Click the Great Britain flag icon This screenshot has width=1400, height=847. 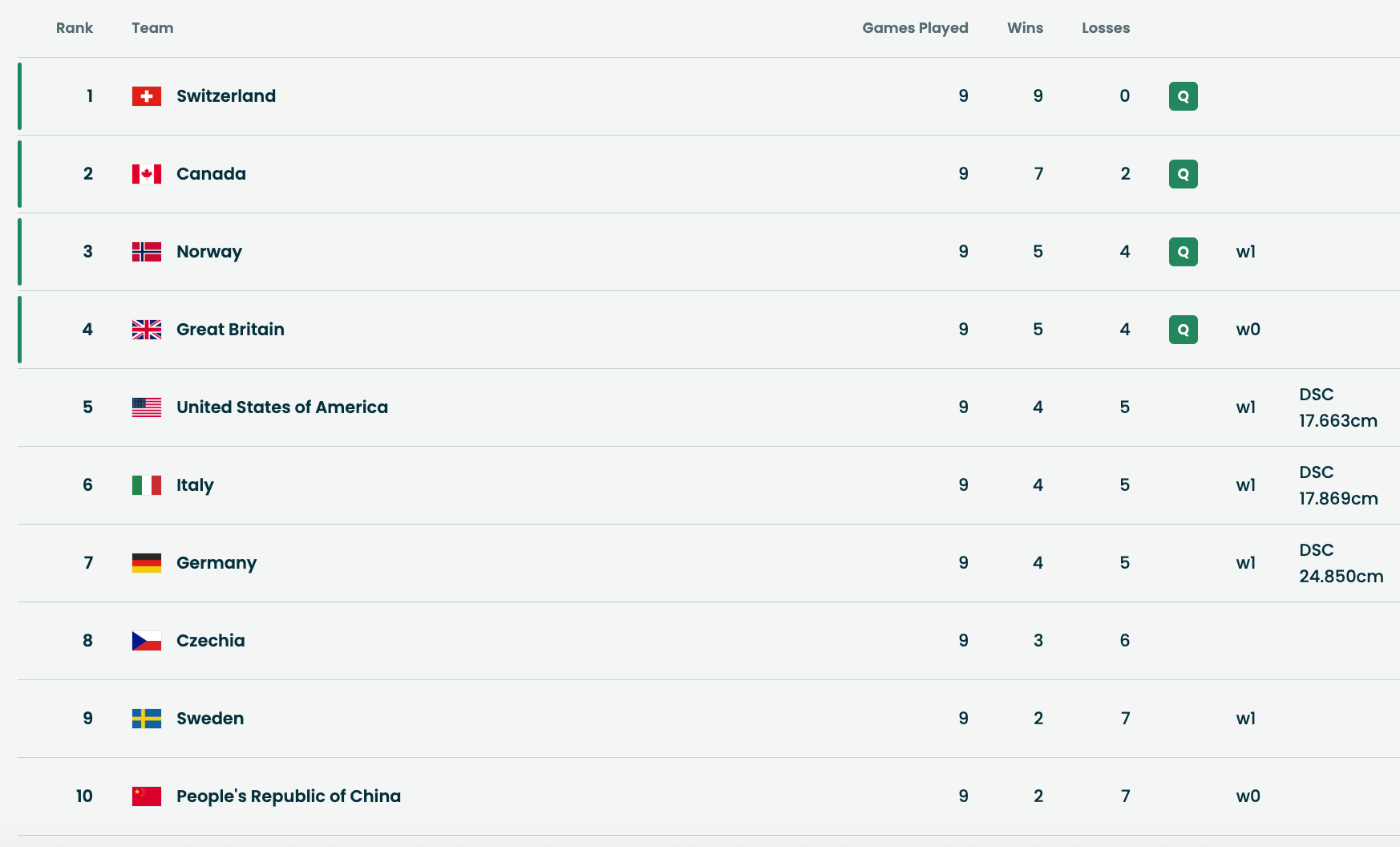coord(147,330)
